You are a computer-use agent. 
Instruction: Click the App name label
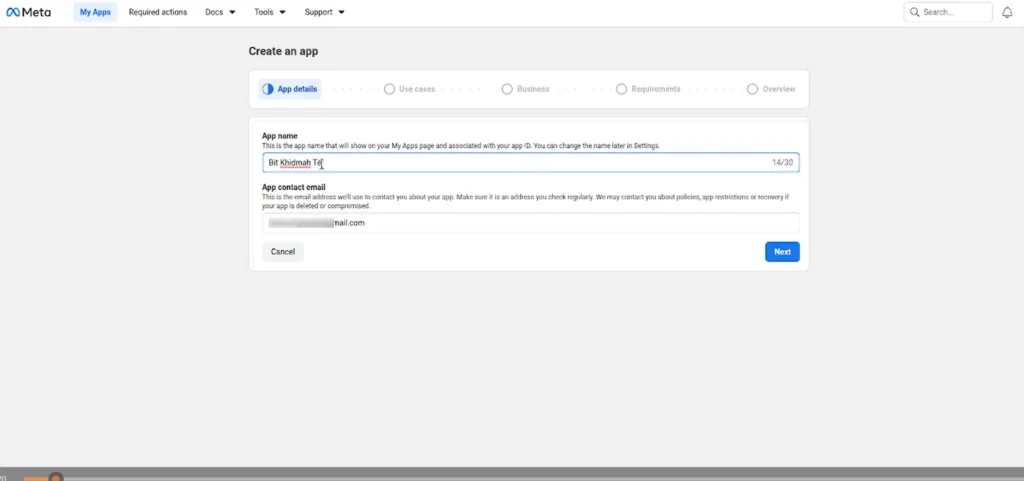click(280, 136)
